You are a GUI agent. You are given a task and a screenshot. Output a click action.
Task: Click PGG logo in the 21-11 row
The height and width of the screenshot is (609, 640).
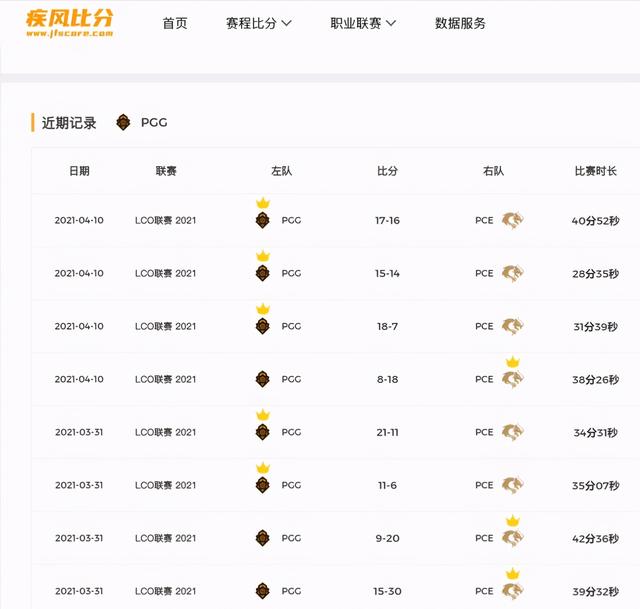tap(262, 432)
